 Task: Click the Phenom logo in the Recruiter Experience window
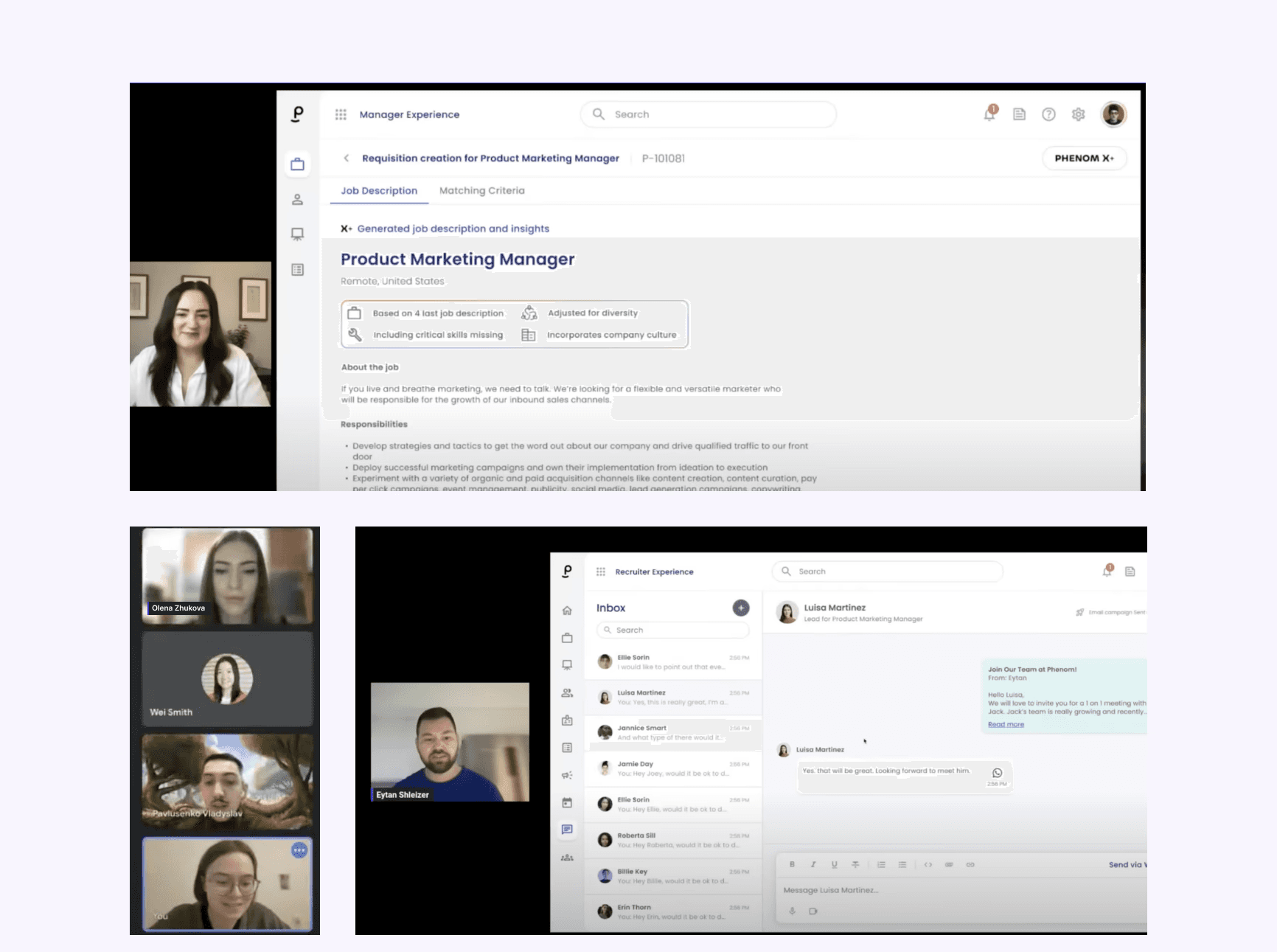567,571
